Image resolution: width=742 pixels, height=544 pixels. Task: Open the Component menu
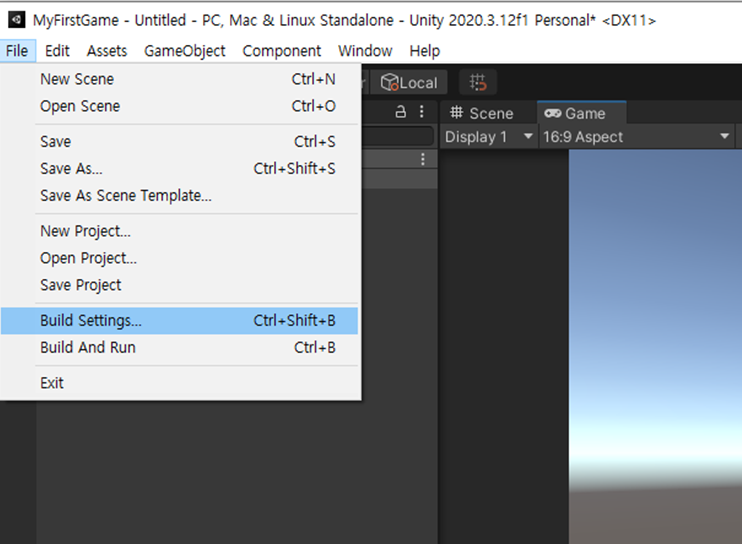click(x=282, y=51)
